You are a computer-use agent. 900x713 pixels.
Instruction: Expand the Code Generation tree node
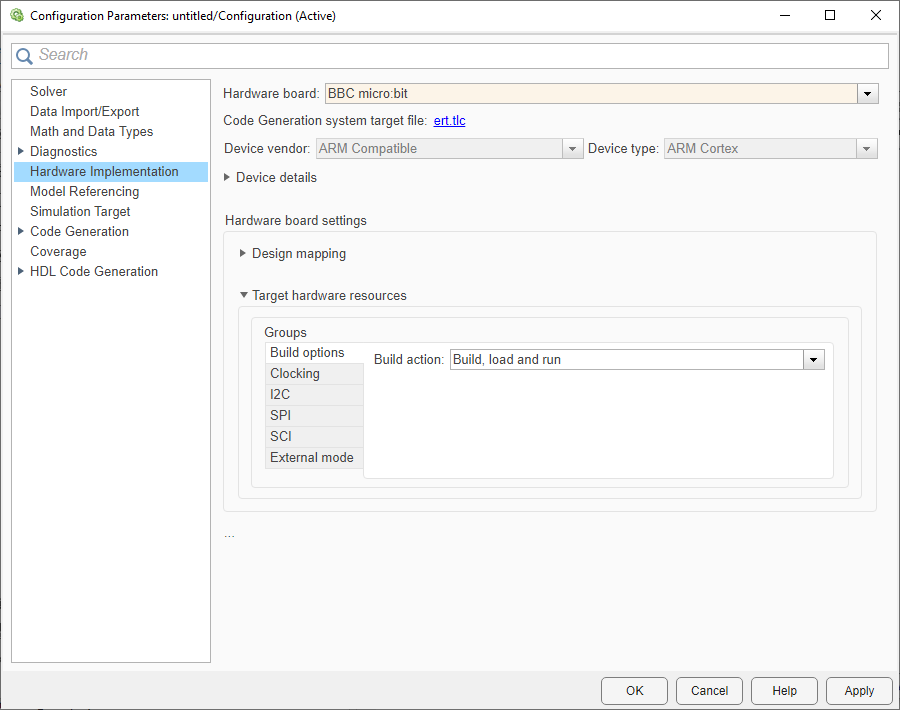(x=21, y=231)
